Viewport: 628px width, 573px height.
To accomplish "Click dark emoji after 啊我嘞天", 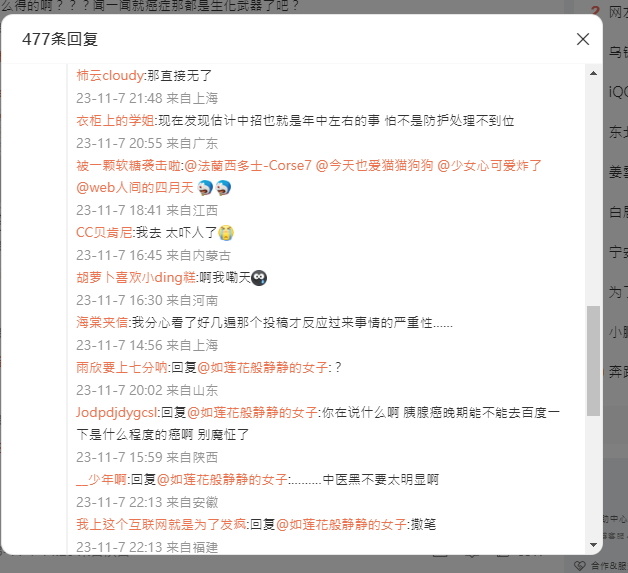I will [259, 277].
